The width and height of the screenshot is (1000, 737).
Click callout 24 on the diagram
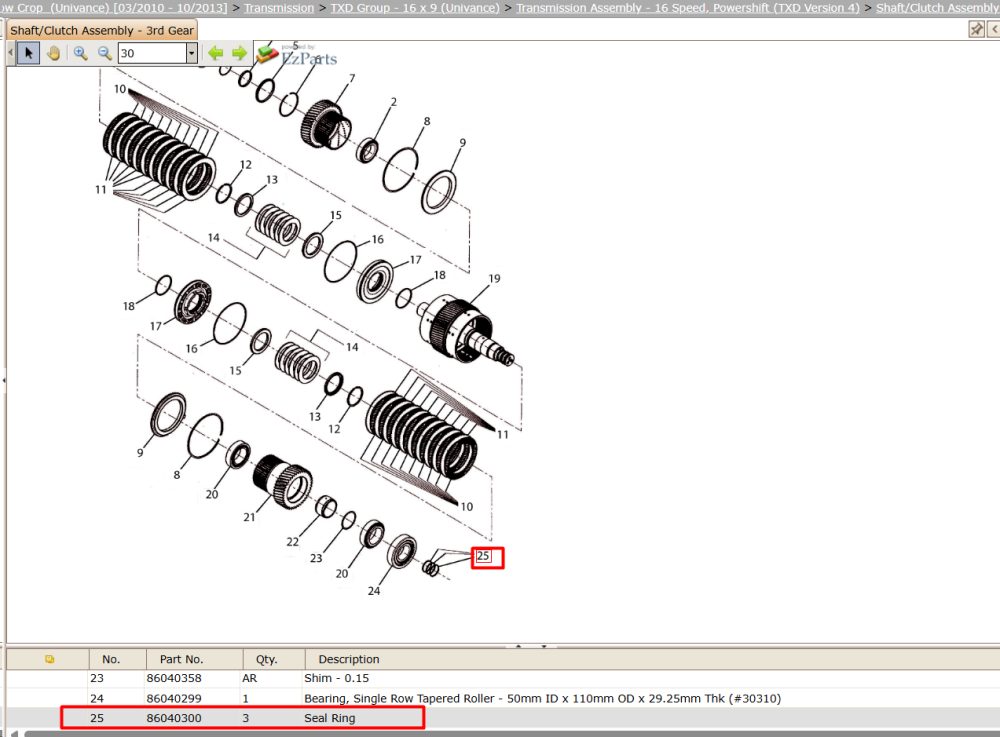point(374,591)
